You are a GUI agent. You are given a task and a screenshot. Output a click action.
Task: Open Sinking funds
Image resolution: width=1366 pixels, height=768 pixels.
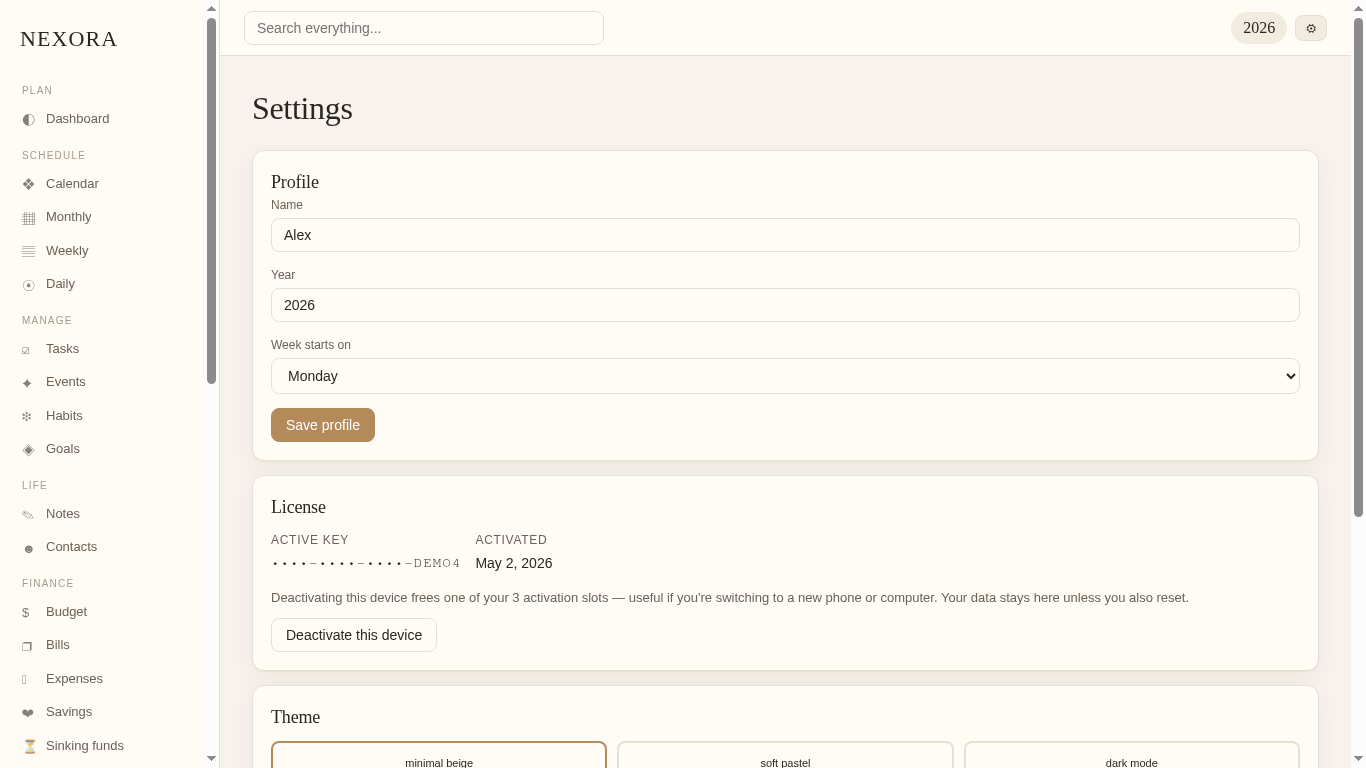[x=102, y=746]
